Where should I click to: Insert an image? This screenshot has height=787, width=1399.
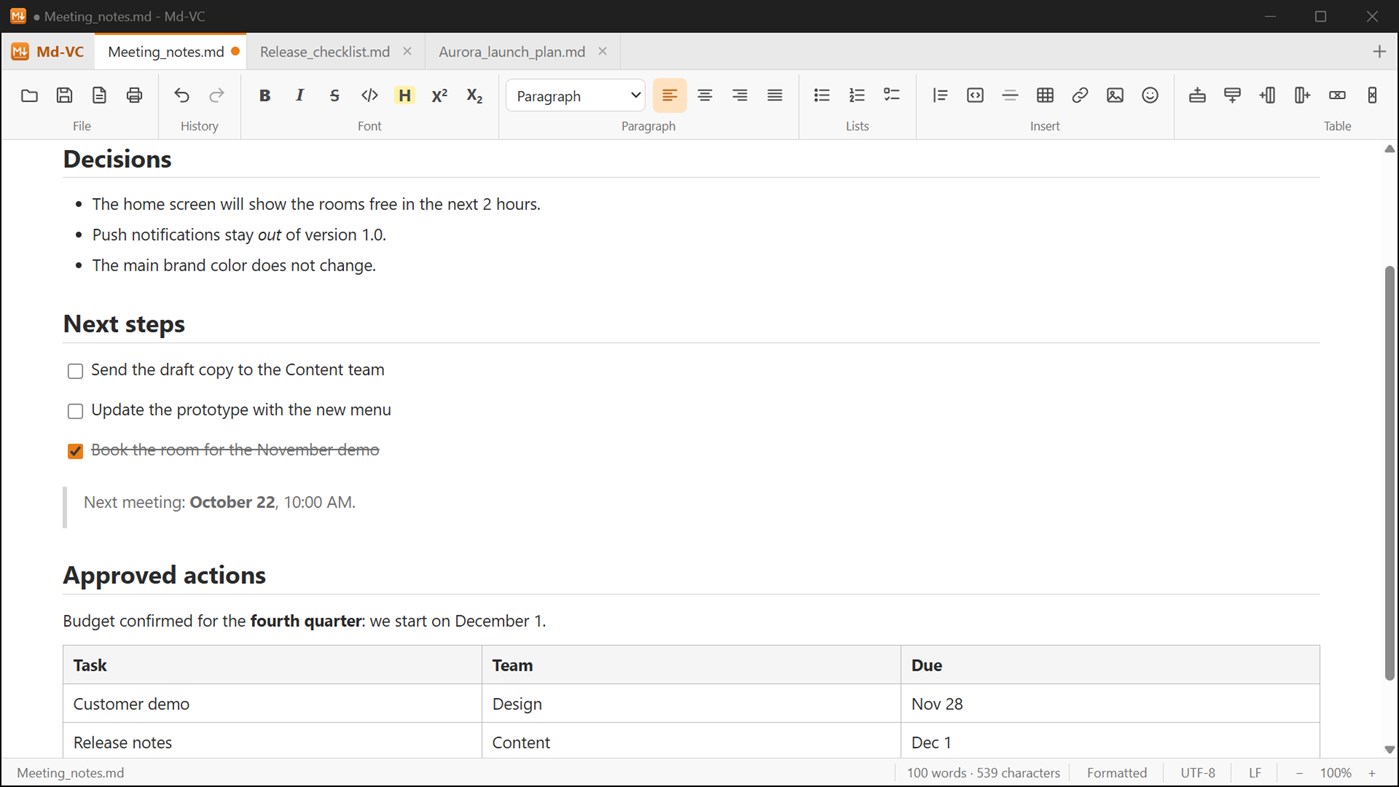1115,95
